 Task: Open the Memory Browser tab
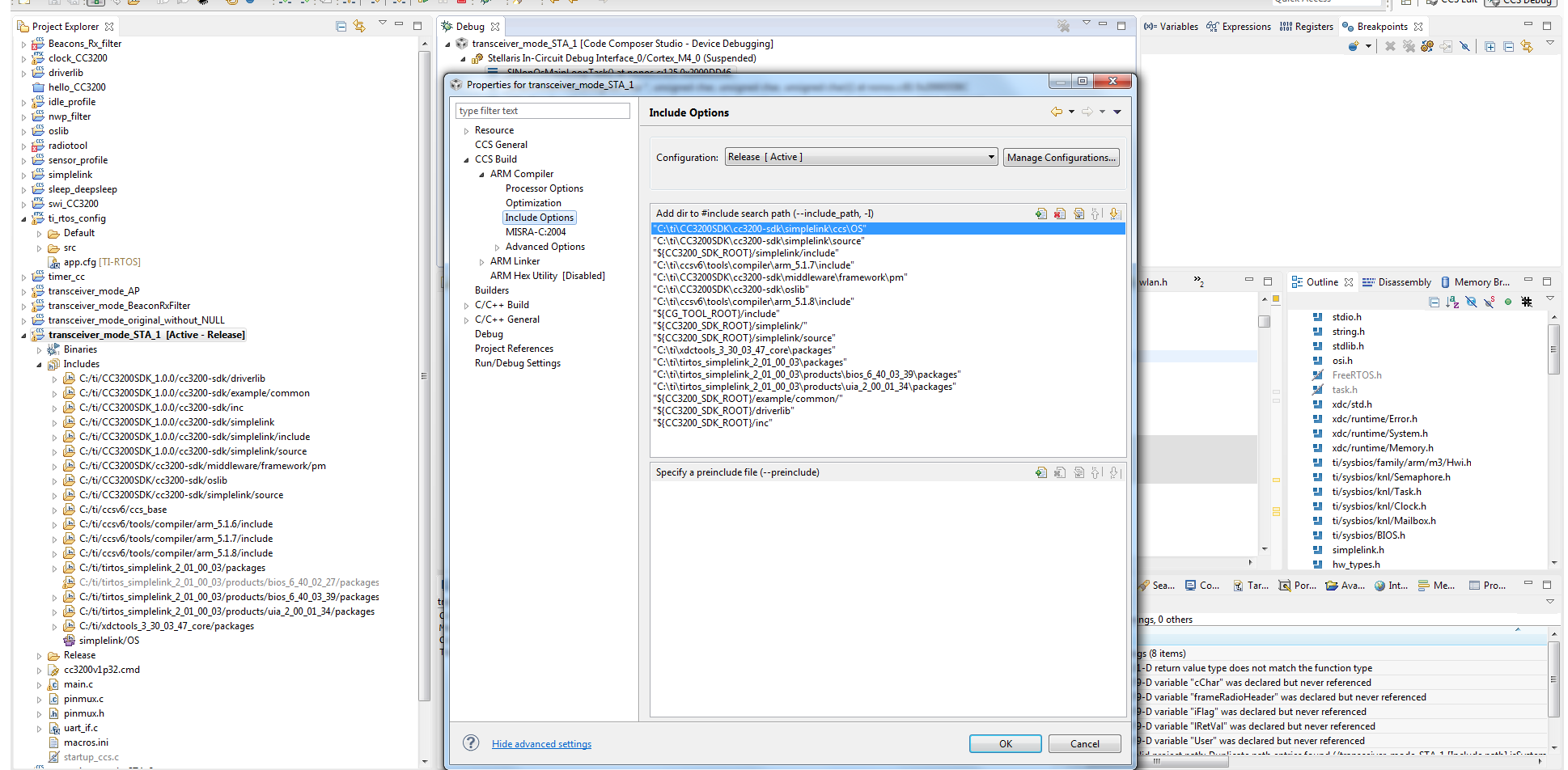pyautogui.click(x=1474, y=282)
